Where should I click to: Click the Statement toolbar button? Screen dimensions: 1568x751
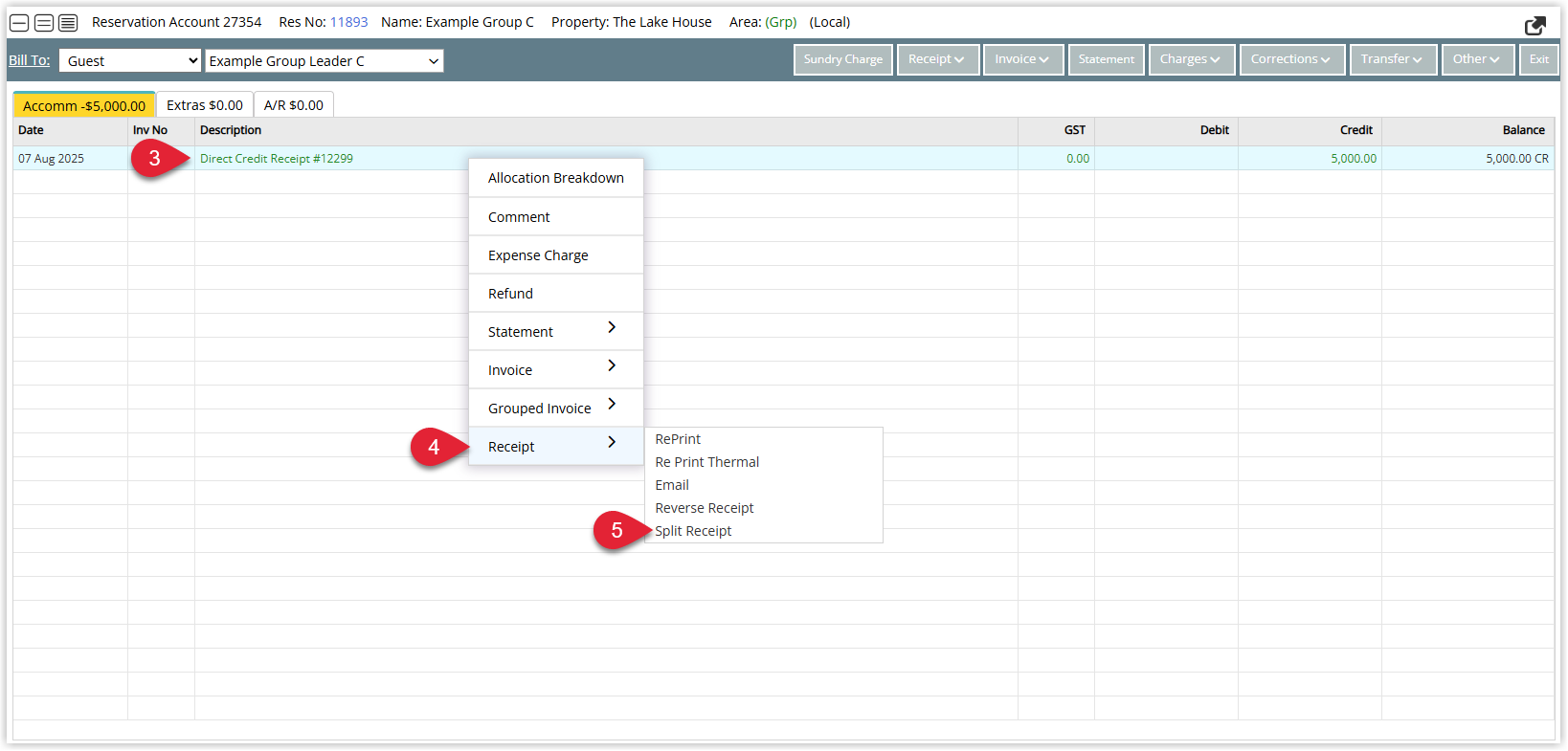(1107, 59)
